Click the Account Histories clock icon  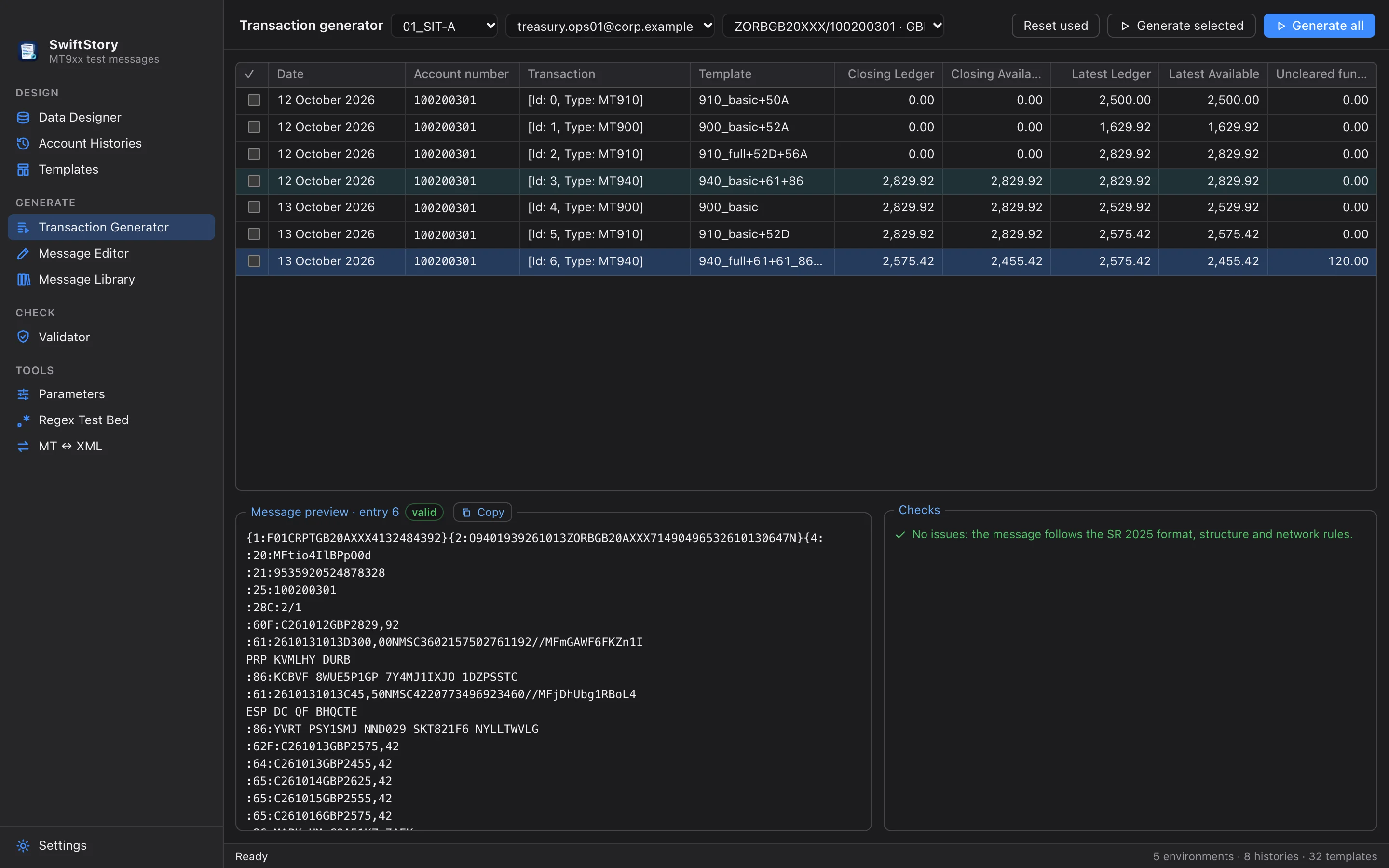[x=23, y=144]
